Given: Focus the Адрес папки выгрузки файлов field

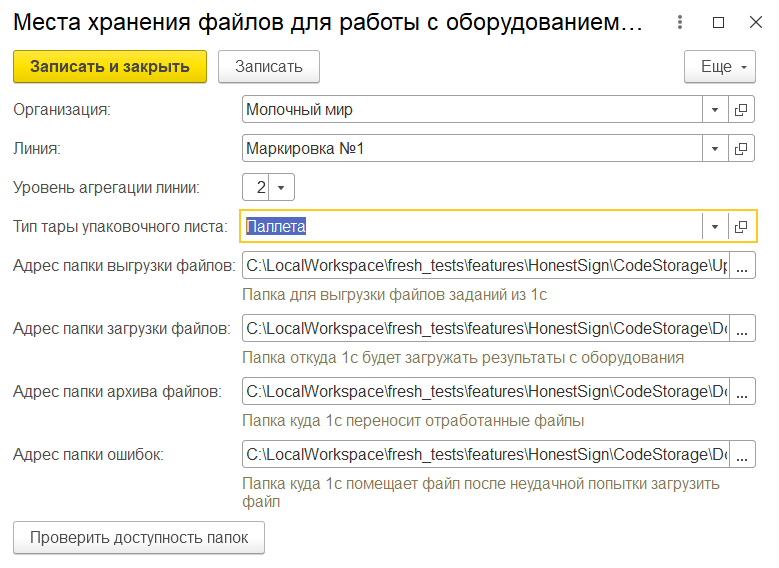Looking at the screenshot, I should pos(485,266).
